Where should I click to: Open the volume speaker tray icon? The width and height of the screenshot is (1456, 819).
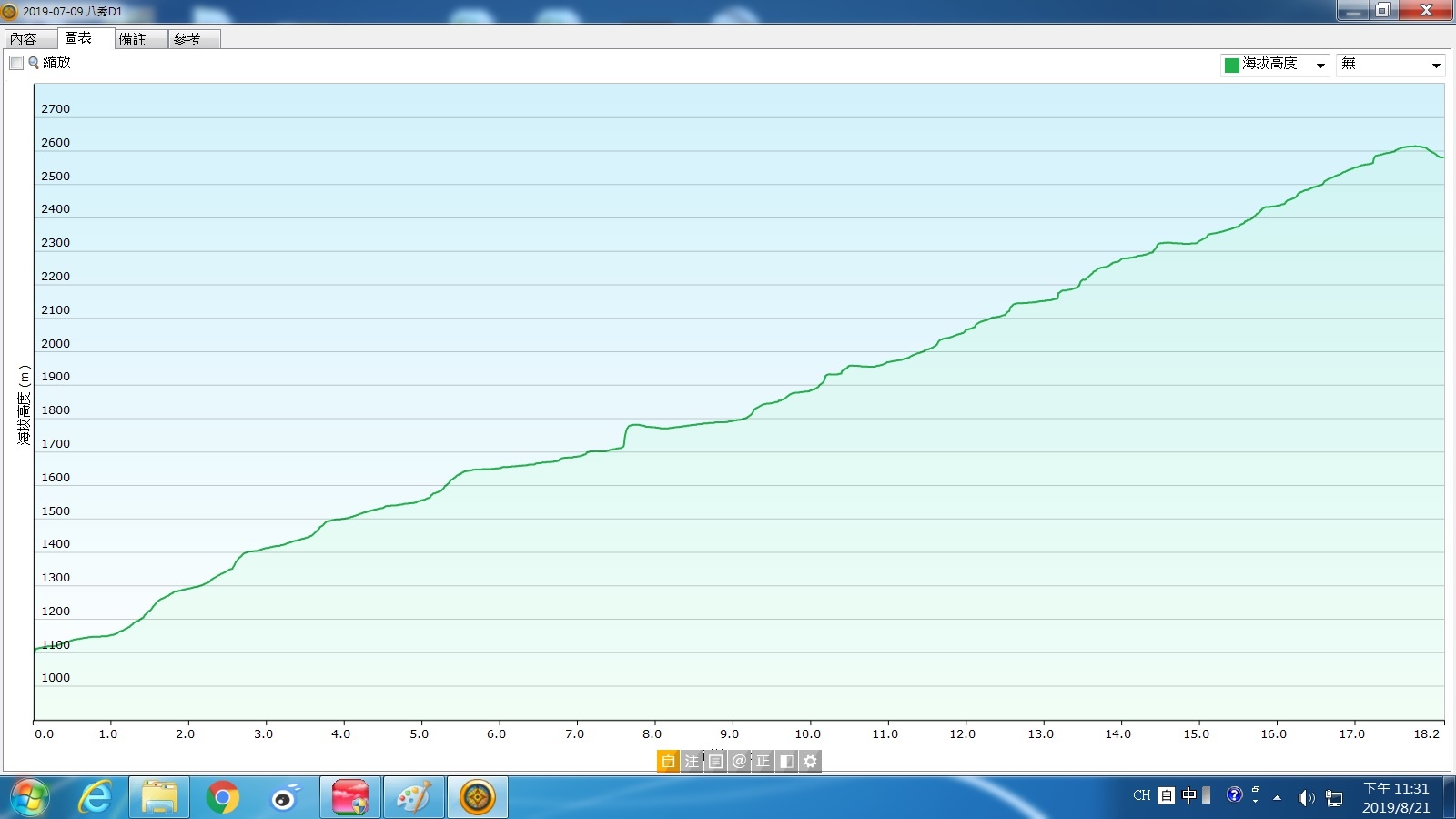1306,798
